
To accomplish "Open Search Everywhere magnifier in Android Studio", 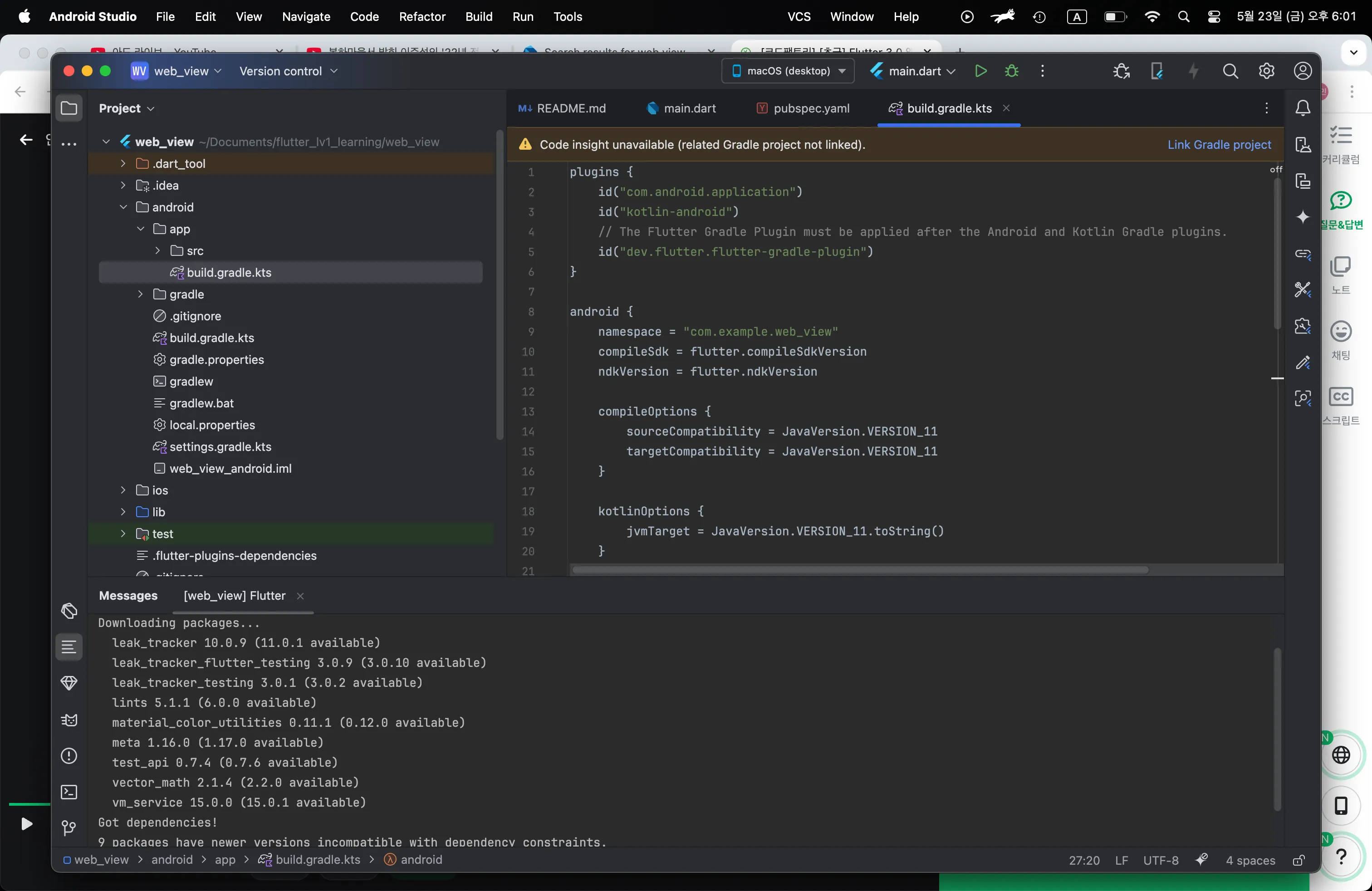I will point(1230,72).
